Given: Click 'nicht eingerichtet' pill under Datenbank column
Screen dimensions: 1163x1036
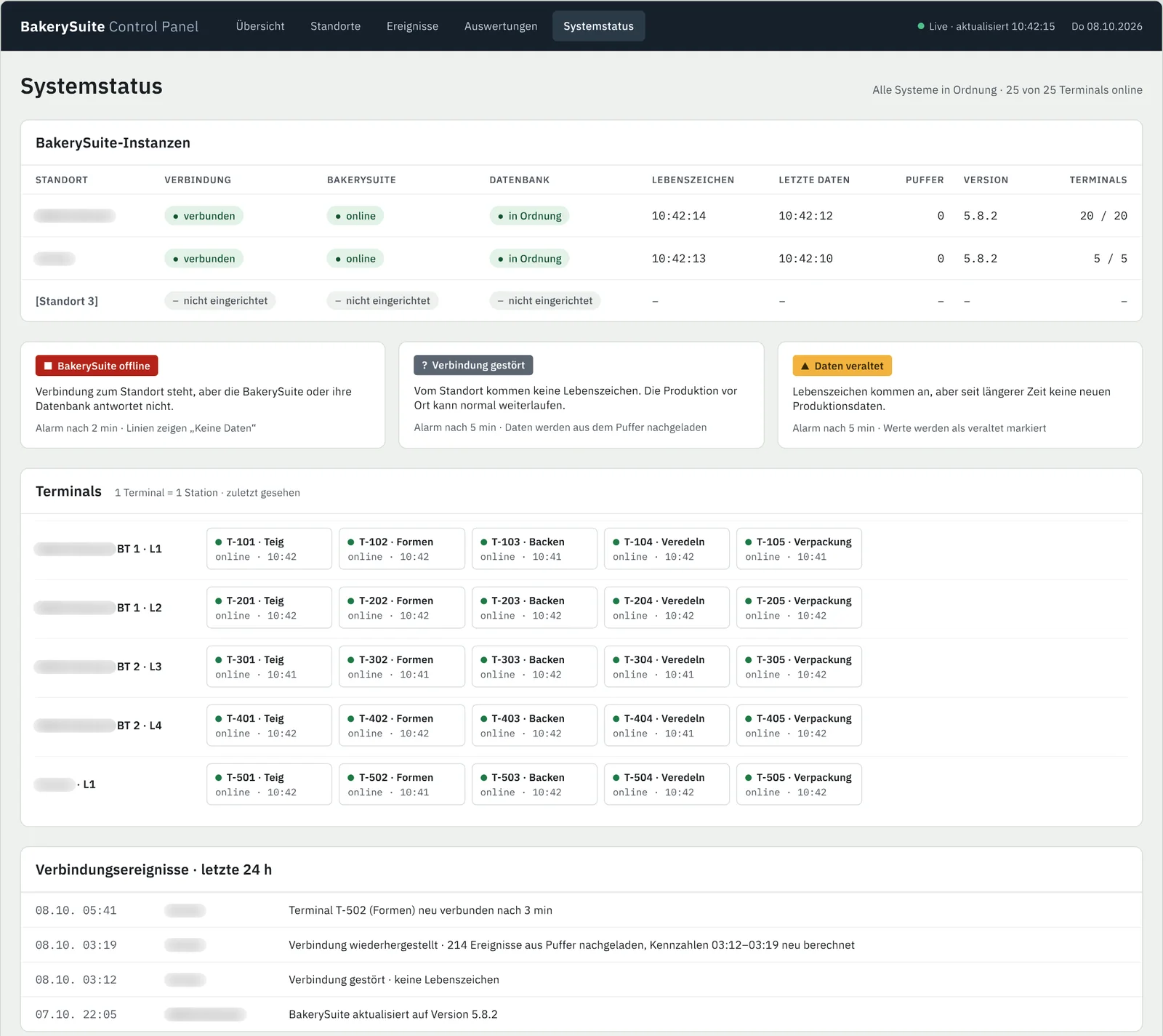Looking at the screenshot, I should tap(544, 301).
